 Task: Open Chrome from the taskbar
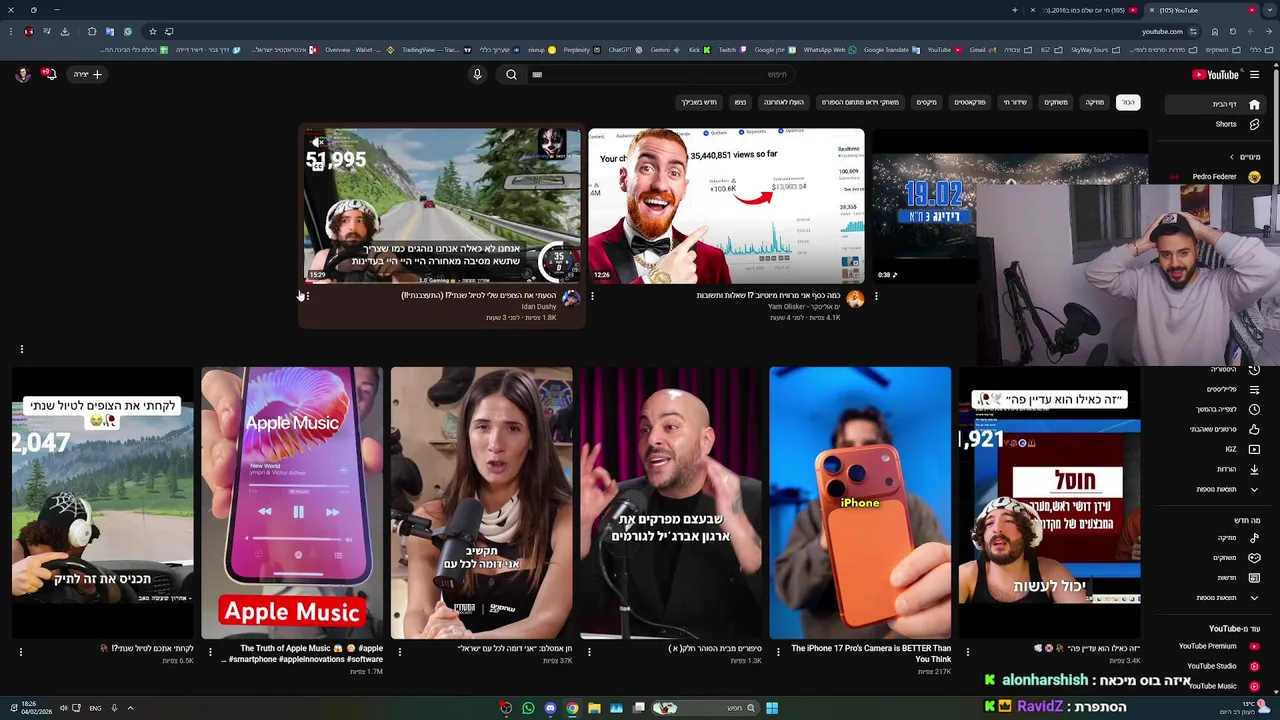coord(572,708)
